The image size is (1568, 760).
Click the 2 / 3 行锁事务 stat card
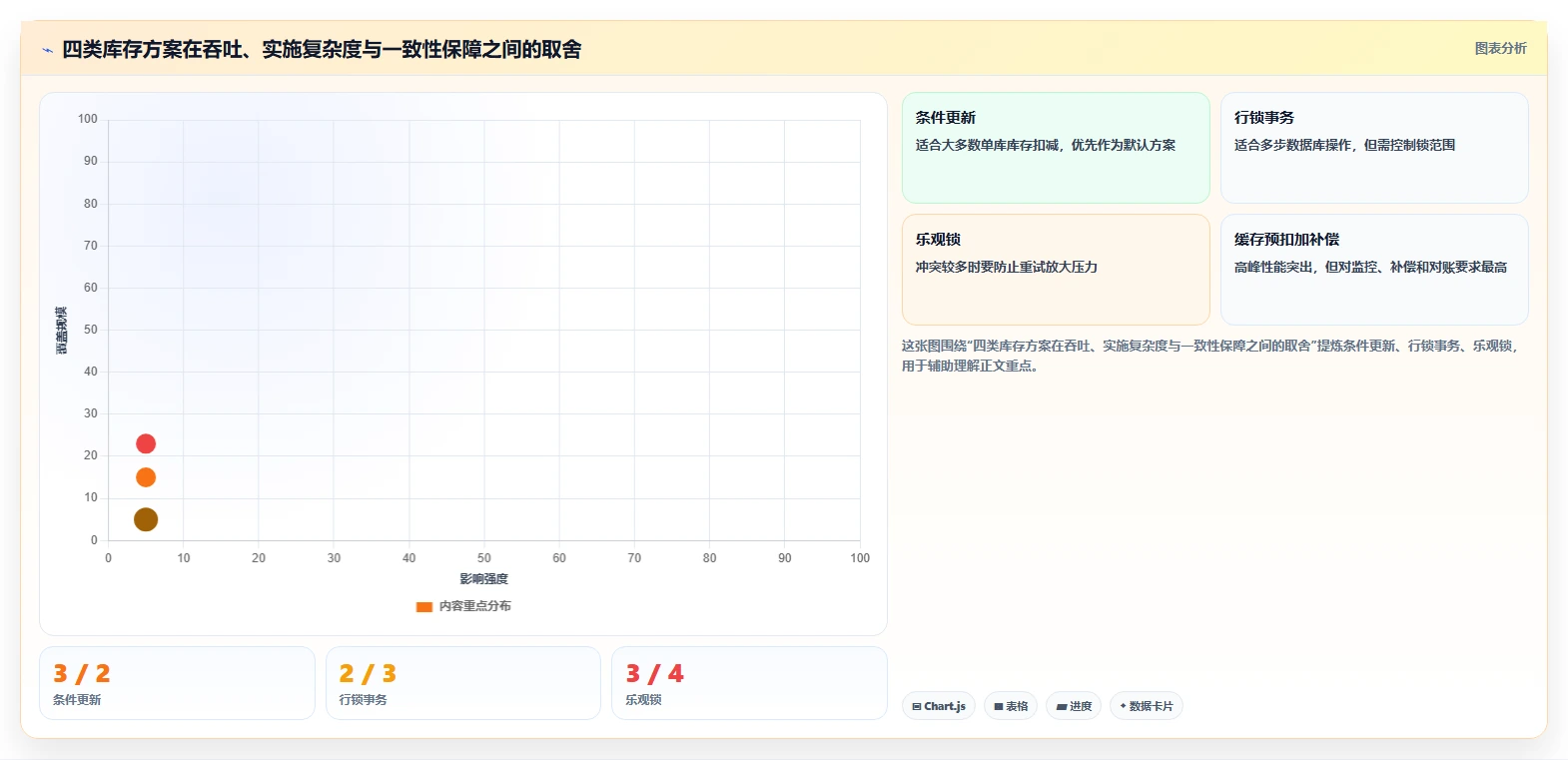tap(463, 683)
